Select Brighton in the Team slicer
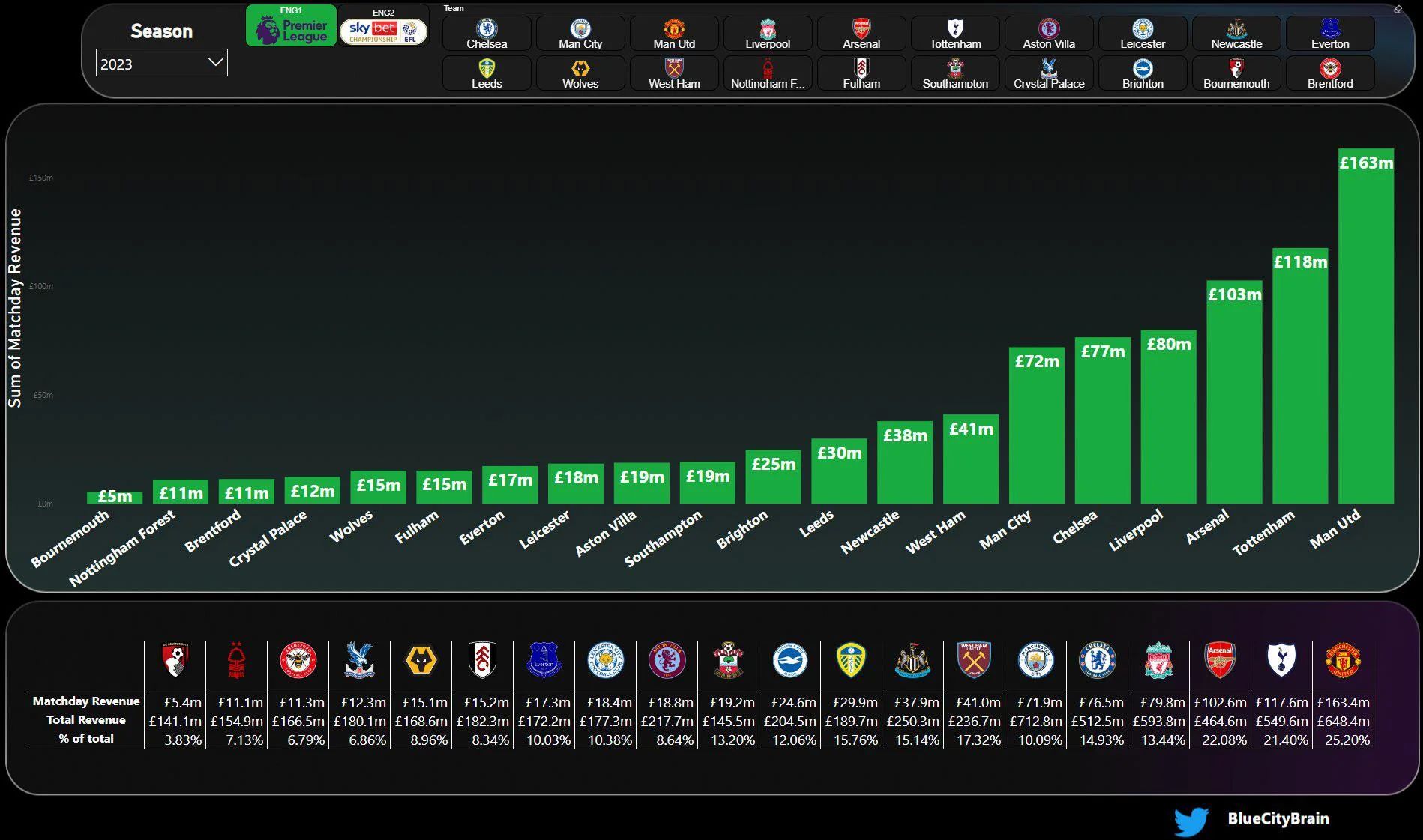 1143,73
